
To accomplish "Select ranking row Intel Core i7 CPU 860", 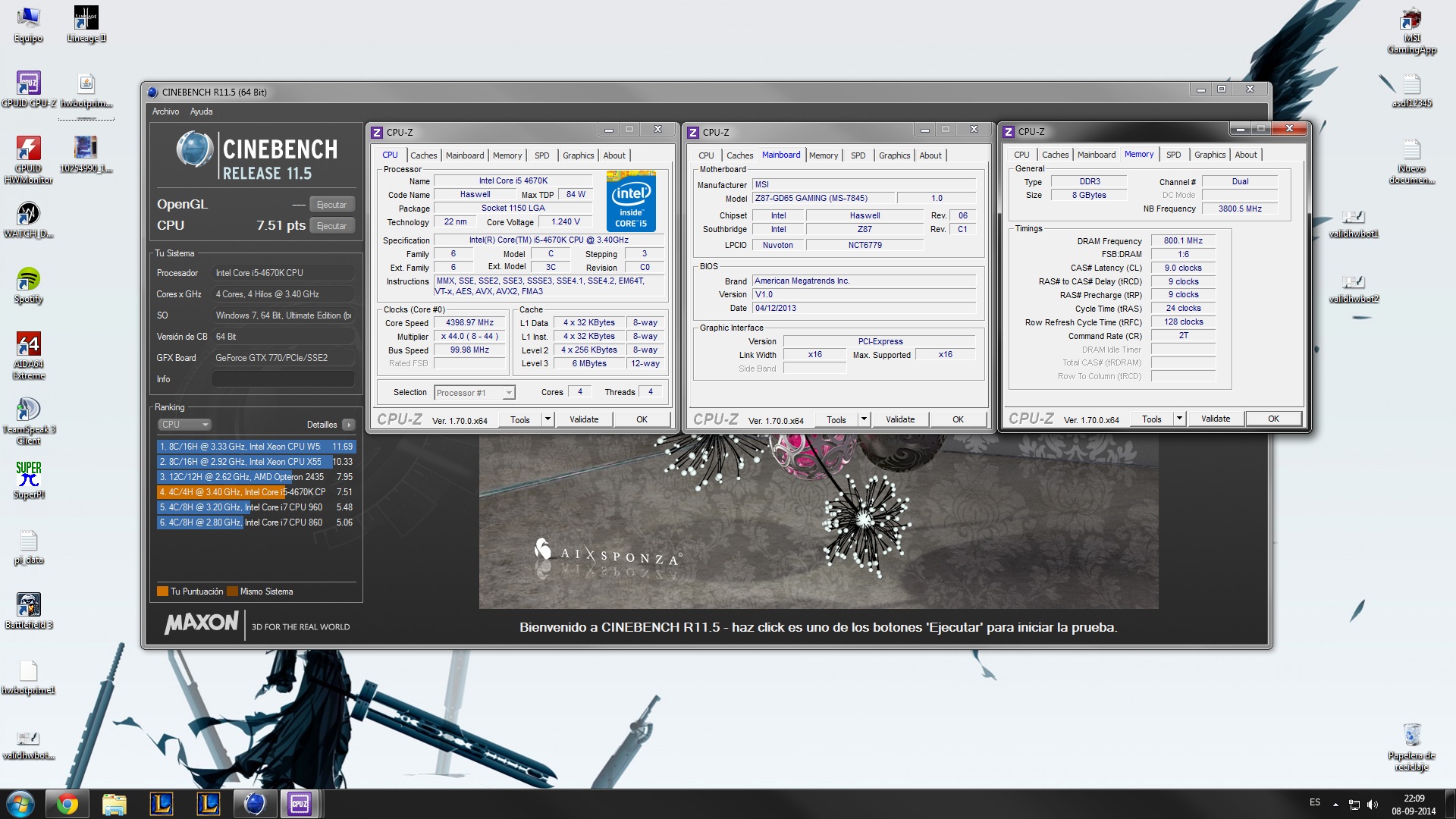I will pyautogui.click(x=256, y=522).
